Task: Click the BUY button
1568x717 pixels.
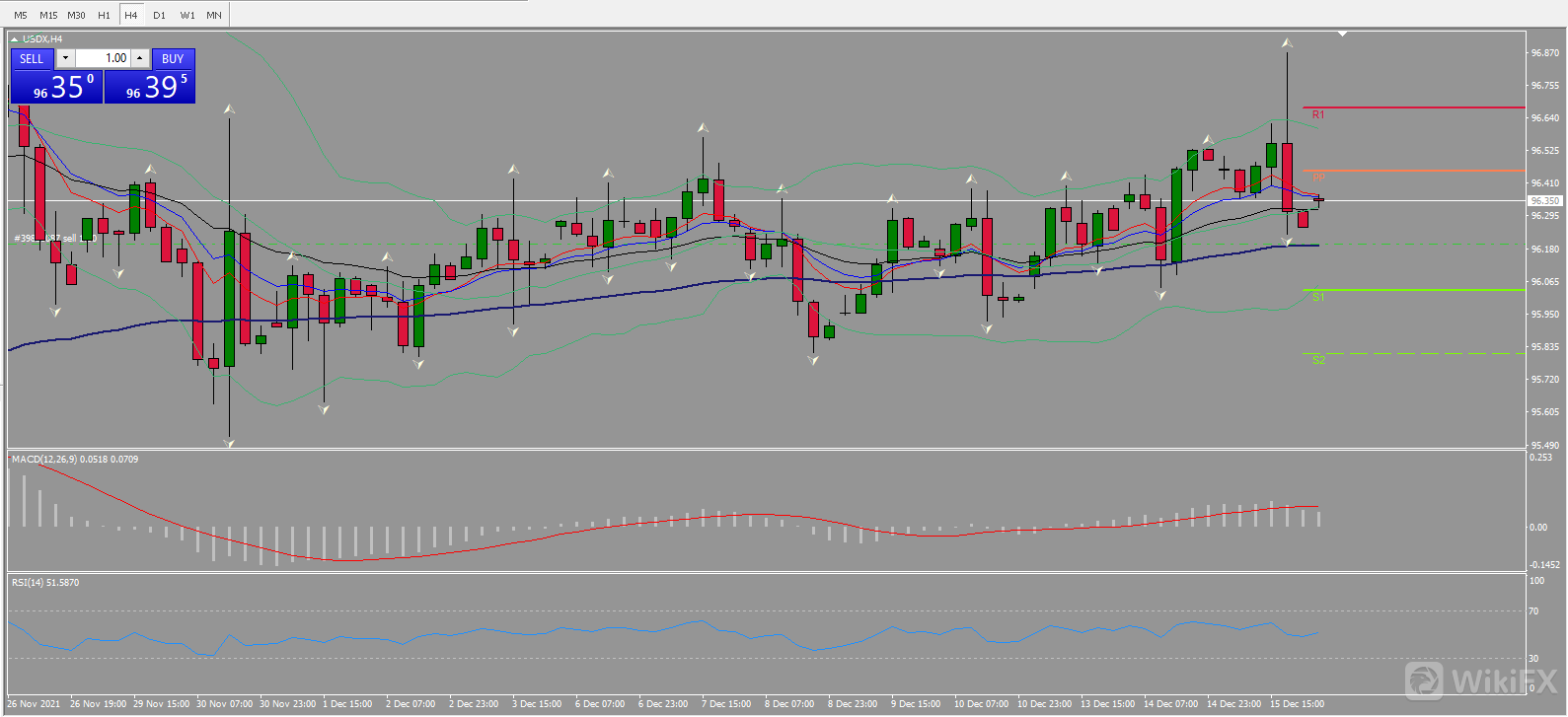Action: click(173, 58)
